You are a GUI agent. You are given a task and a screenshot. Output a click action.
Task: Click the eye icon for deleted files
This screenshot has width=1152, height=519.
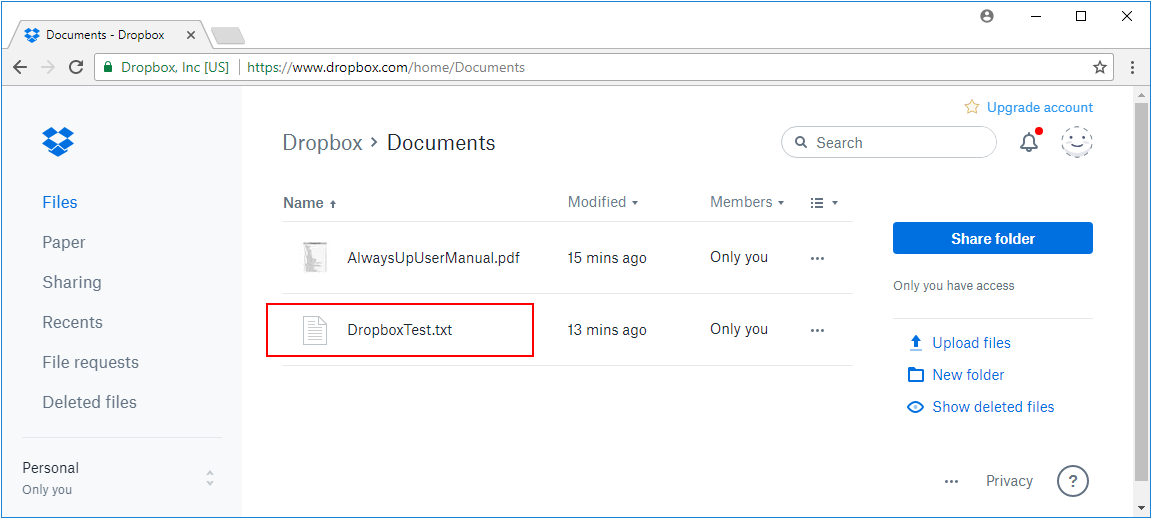915,407
